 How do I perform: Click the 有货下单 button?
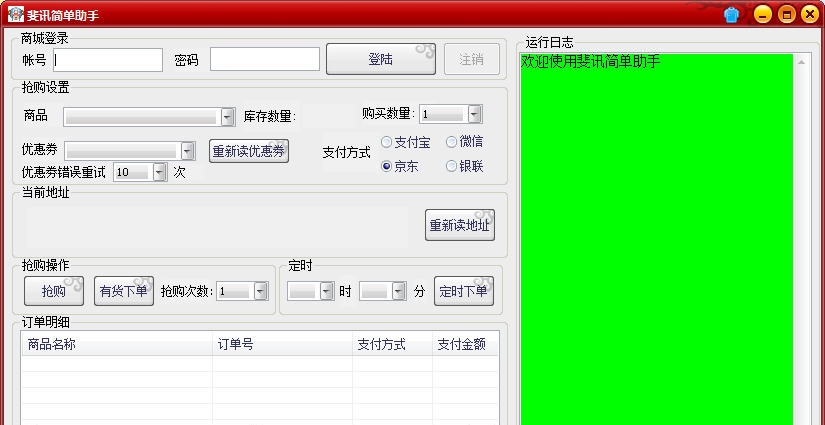click(124, 291)
